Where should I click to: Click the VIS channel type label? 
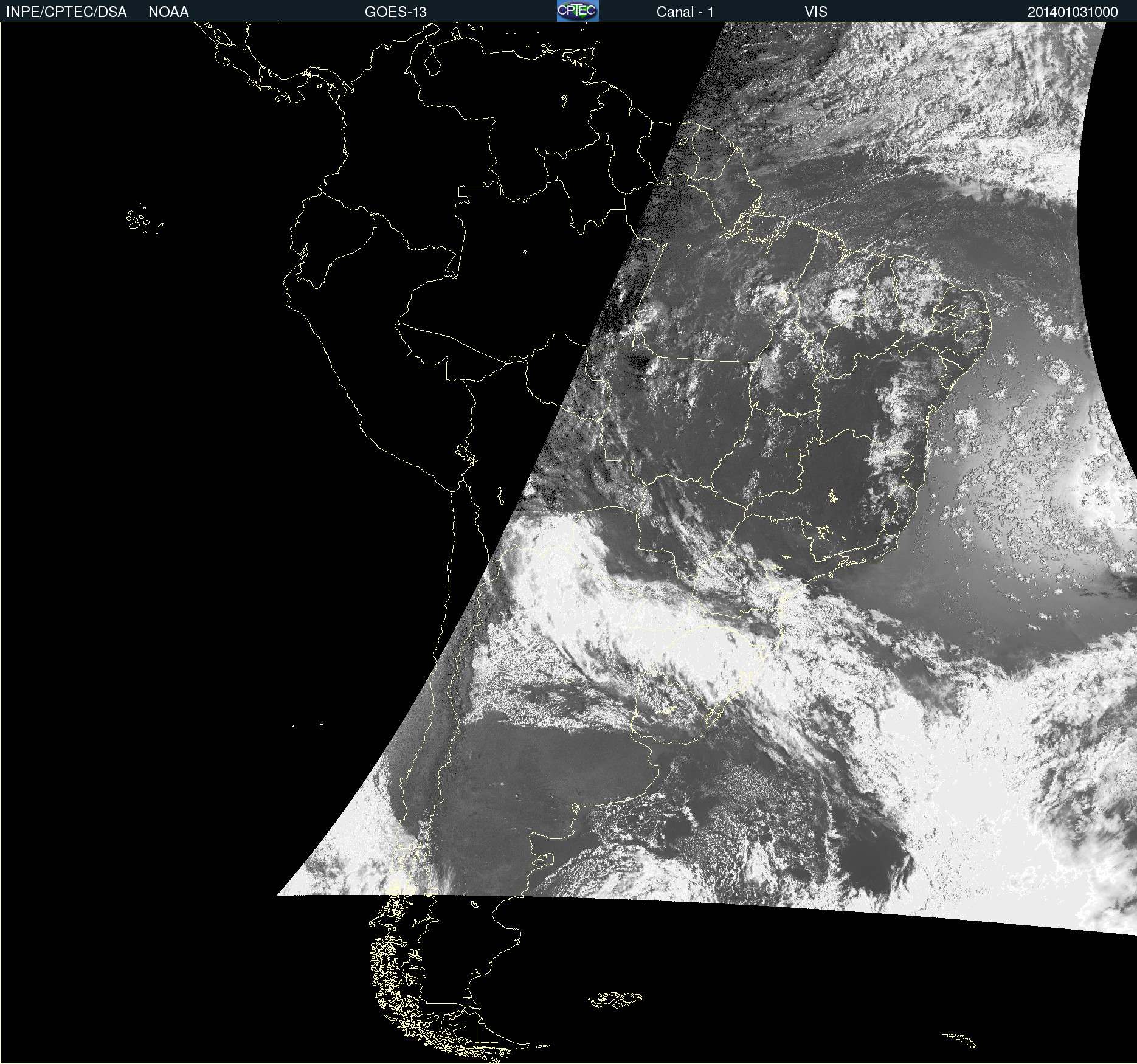click(816, 12)
